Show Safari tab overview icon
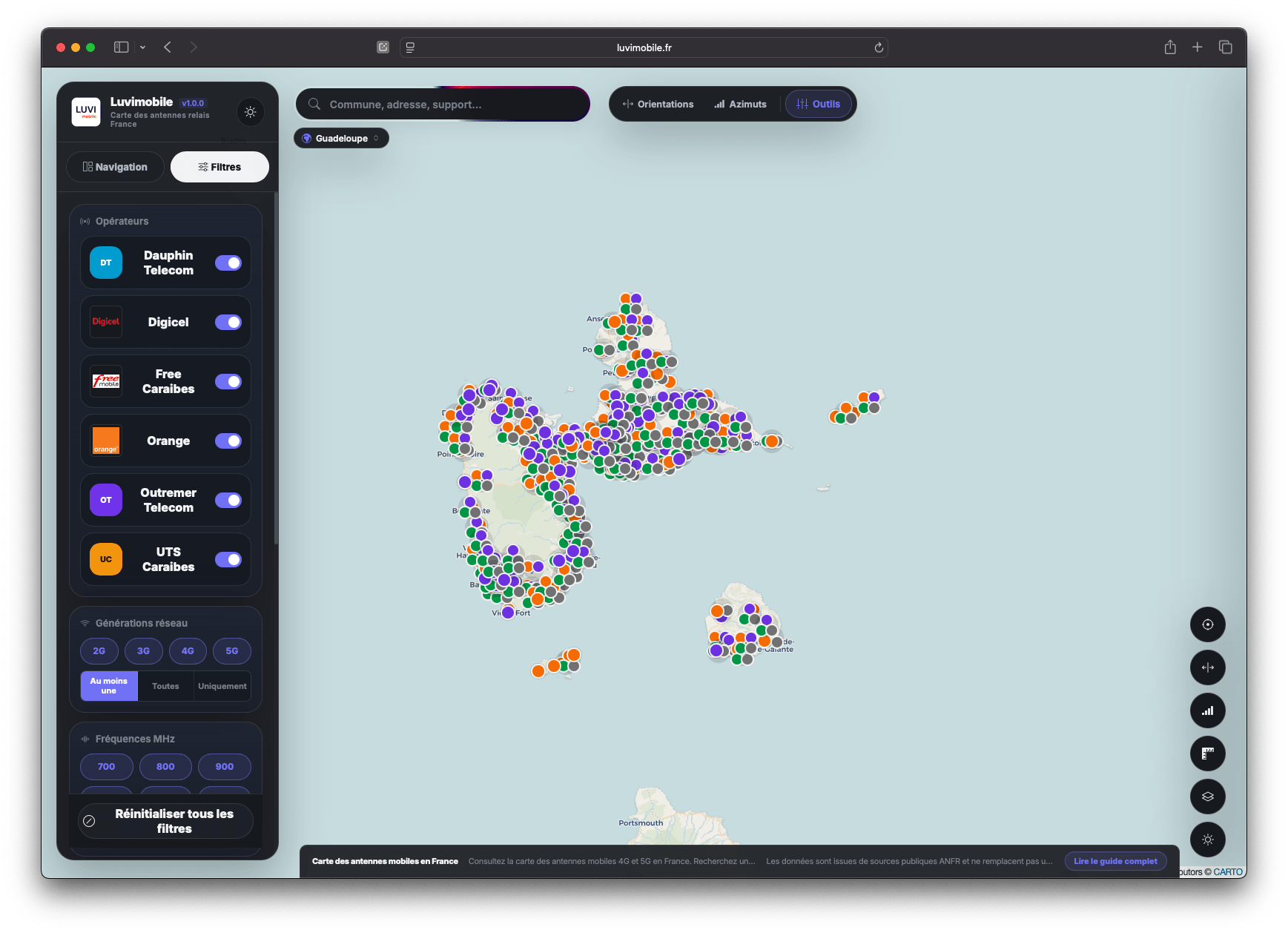1288x933 pixels. click(x=1225, y=47)
